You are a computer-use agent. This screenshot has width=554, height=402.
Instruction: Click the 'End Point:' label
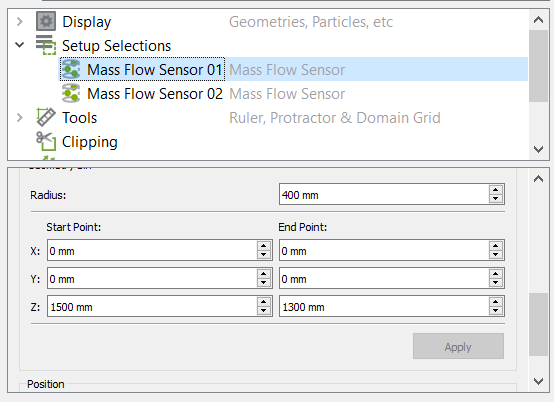[x=302, y=227]
